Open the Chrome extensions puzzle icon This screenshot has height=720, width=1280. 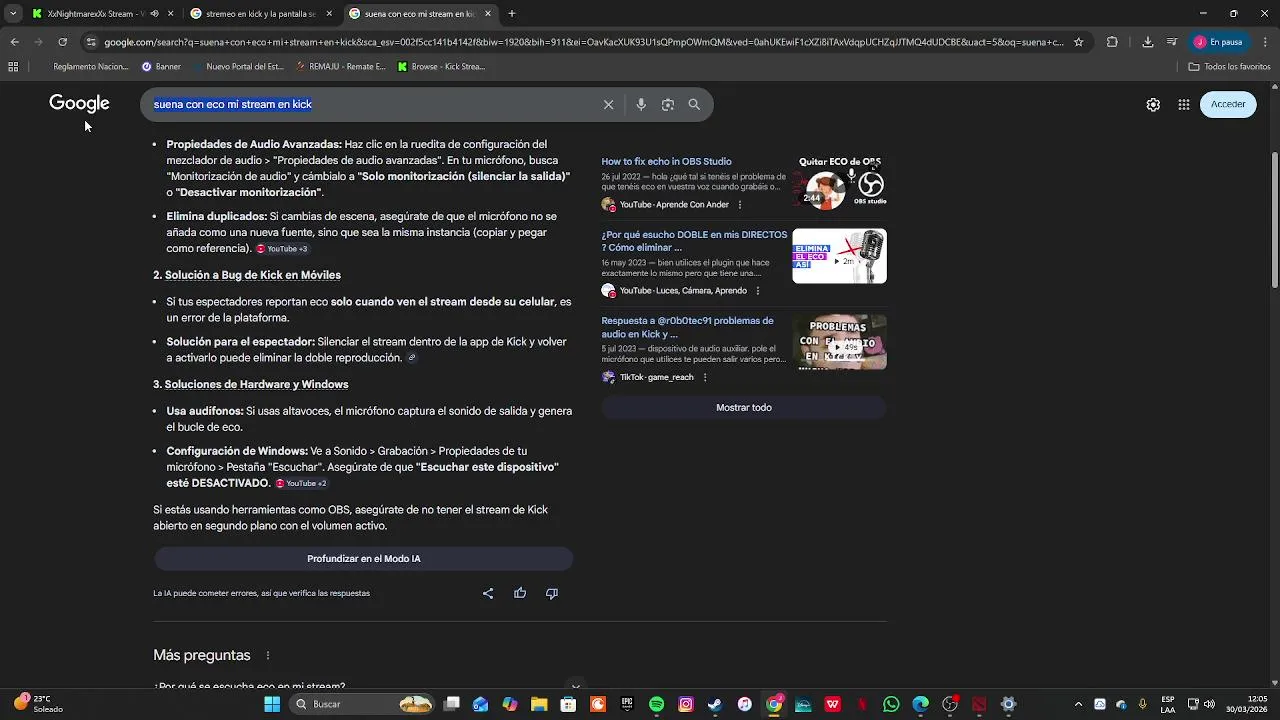coord(1112,42)
